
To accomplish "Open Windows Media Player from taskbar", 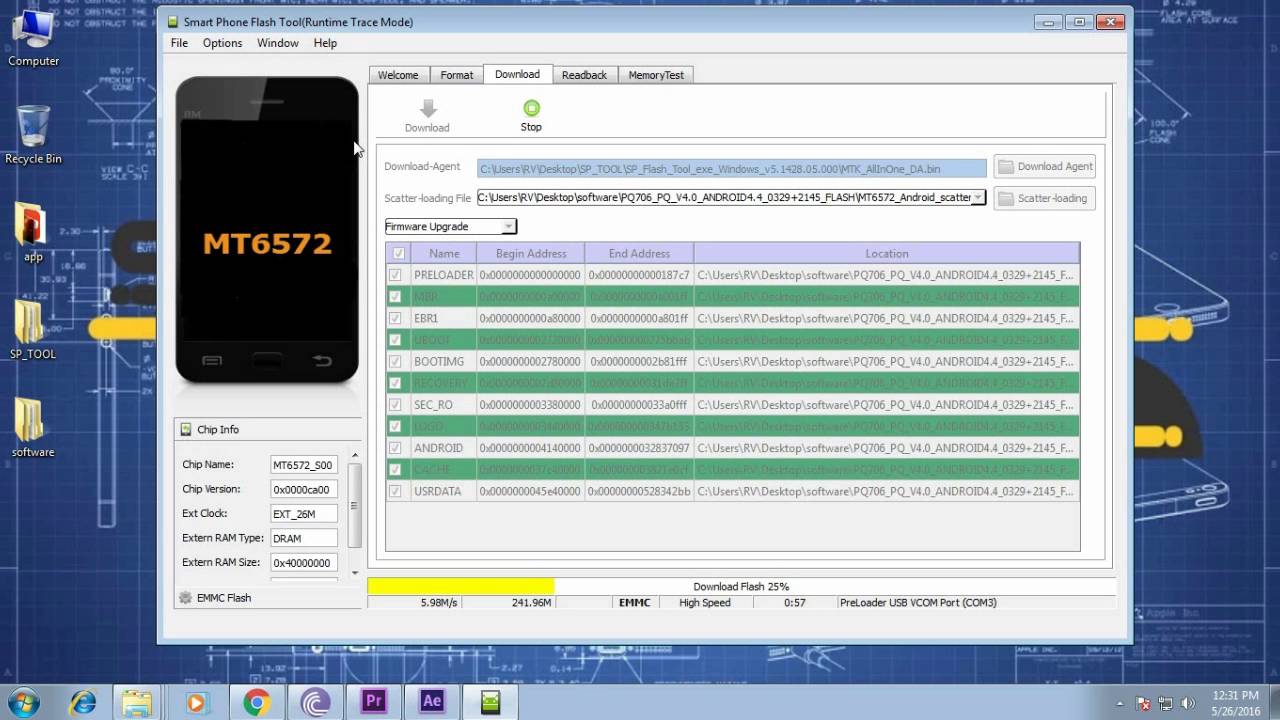I will coord(196,701).
